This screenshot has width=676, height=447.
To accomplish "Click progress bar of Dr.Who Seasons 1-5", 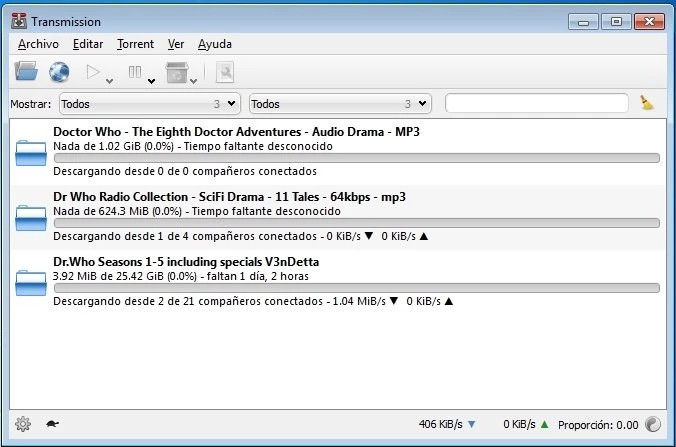I will click(x=355, y=288).
